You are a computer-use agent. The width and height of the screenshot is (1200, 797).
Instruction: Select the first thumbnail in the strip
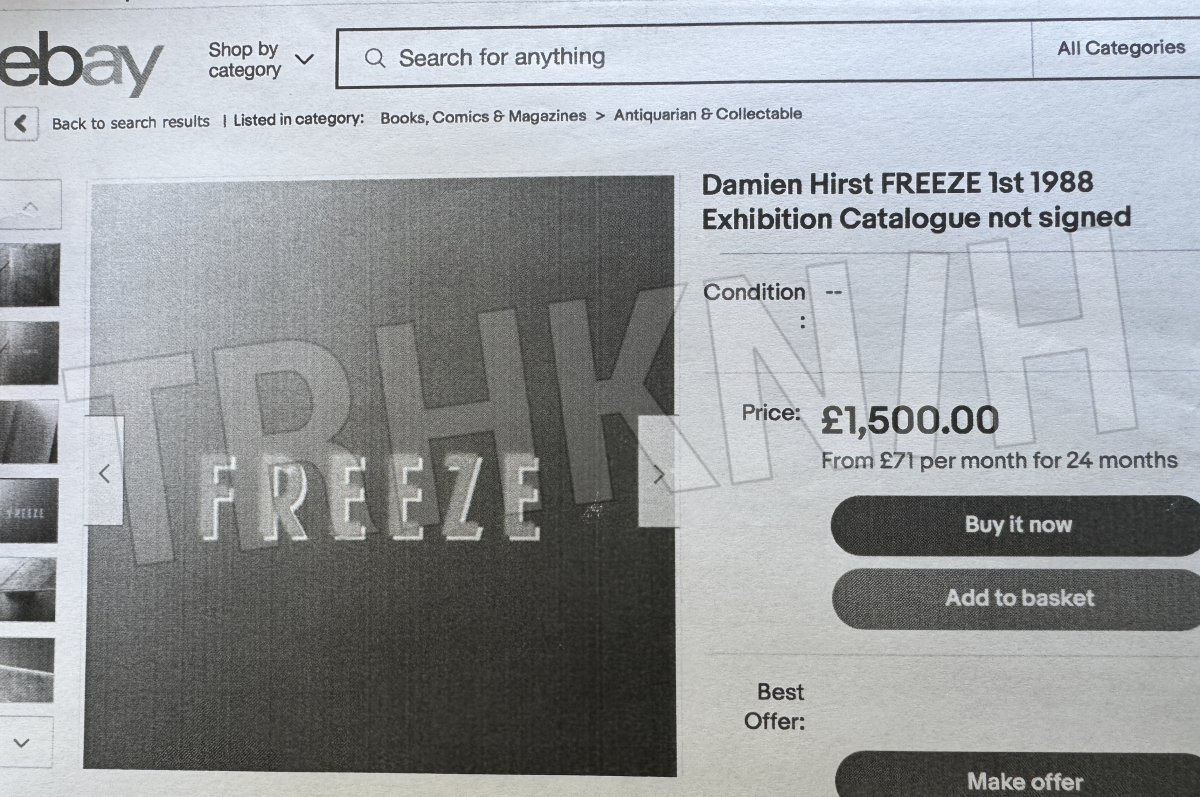point(29,275)
